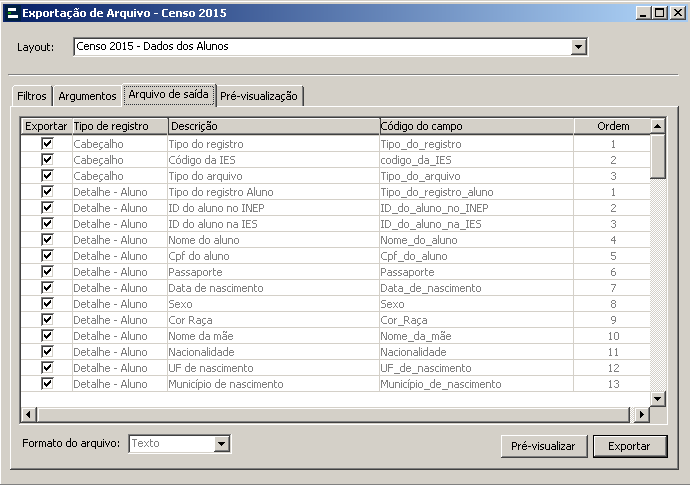Image resolution: width=690 pixels, height=485 pixels.
Task: Open the Layout dropdown list
Action: coord(578,47)
